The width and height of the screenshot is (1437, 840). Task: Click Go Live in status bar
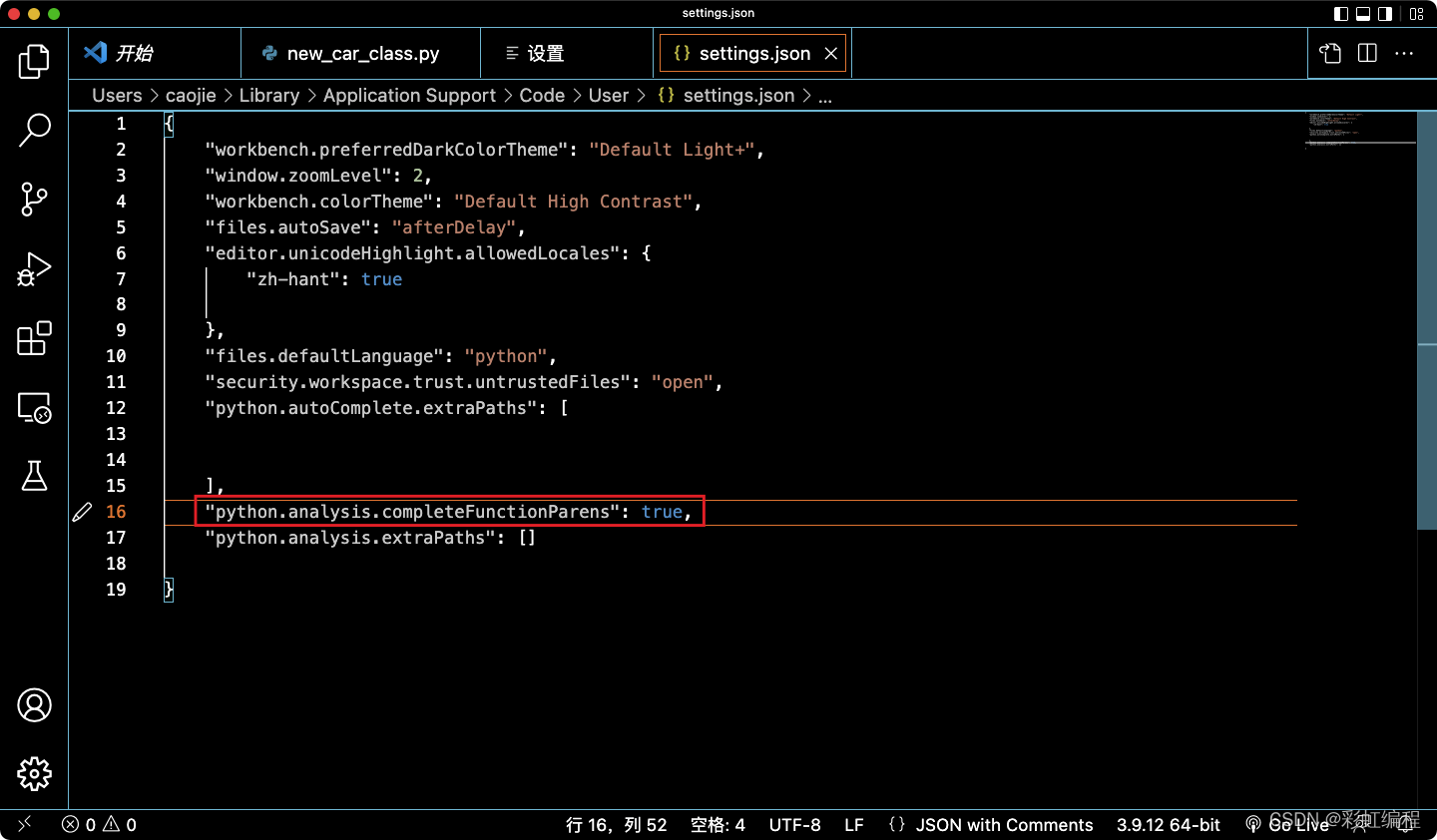pyautogui.click(x=1287, y=825)
